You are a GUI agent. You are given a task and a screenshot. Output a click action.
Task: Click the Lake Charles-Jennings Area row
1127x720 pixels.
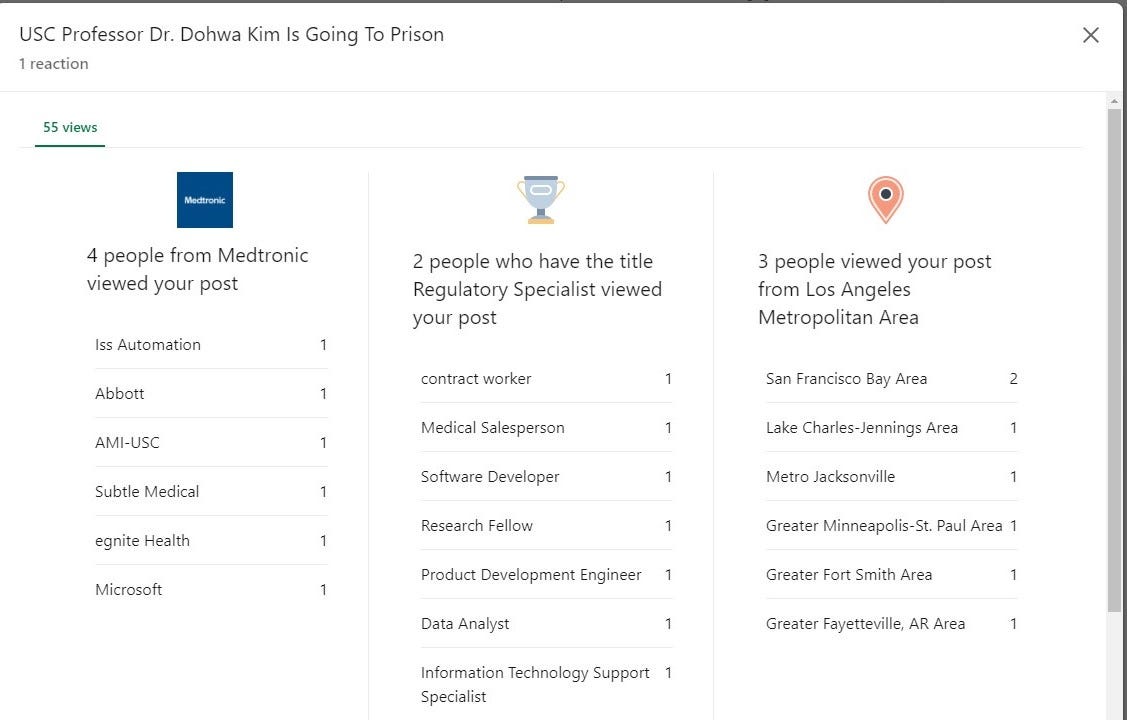[x=892, y=428]
